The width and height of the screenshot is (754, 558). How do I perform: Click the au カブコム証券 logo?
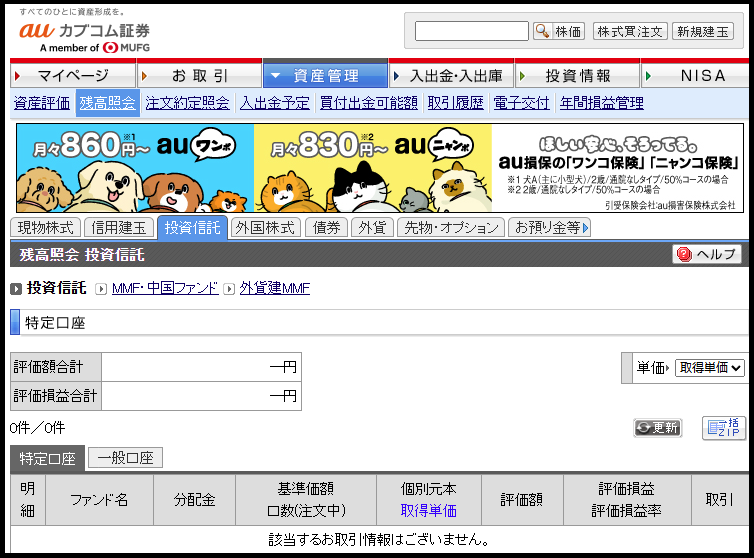[85, 37]
